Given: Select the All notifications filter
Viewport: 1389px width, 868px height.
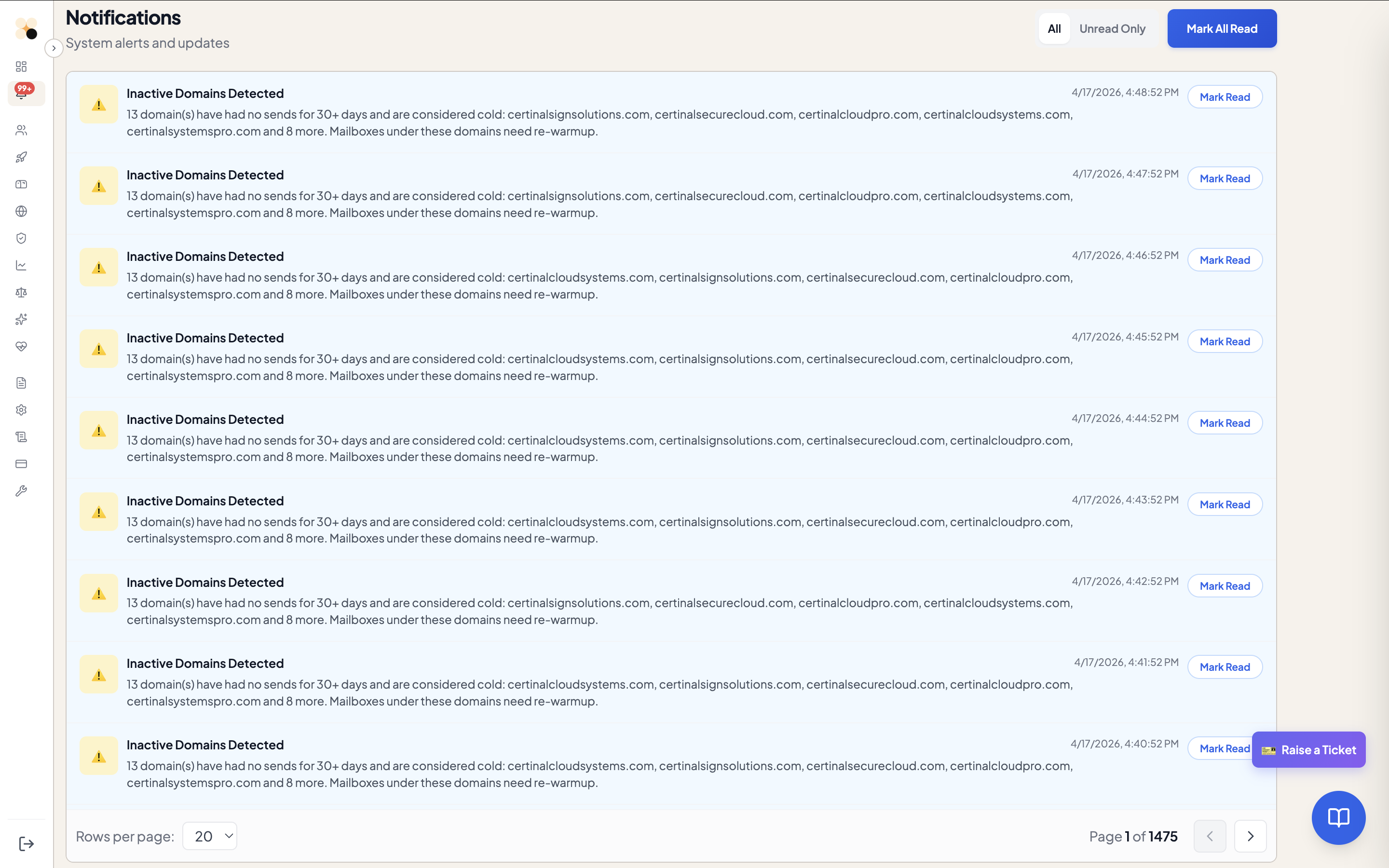Looking at the screenshot, I should 1054,29.
